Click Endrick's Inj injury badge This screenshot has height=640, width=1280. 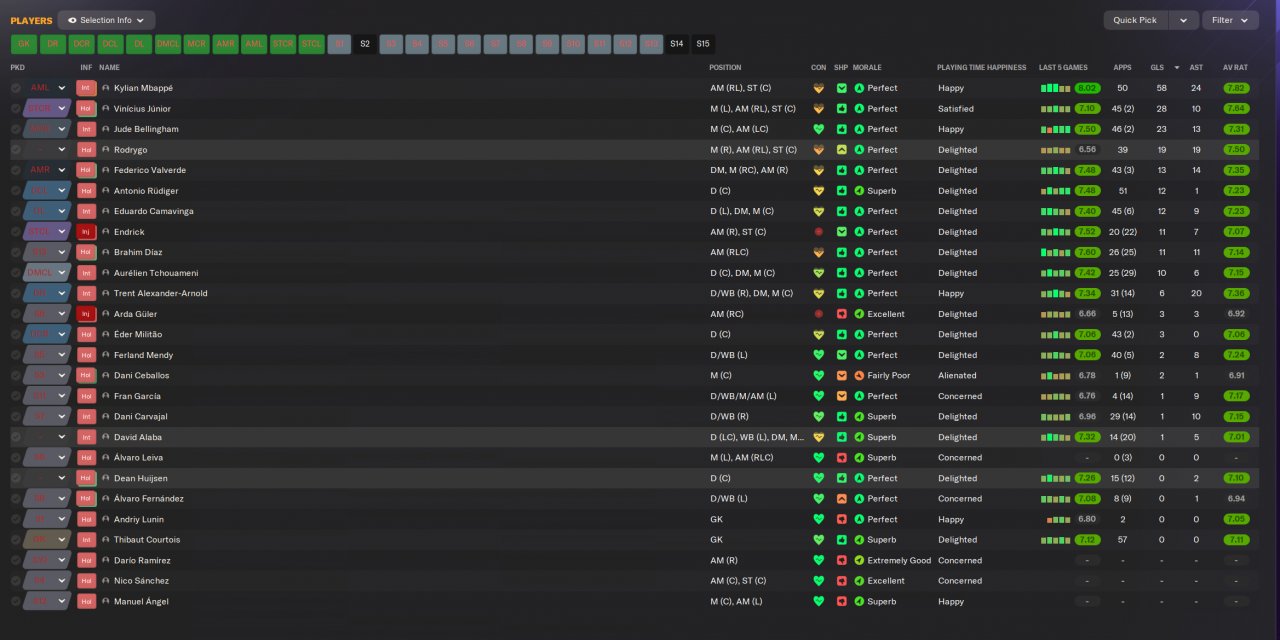tap(86, 232)
